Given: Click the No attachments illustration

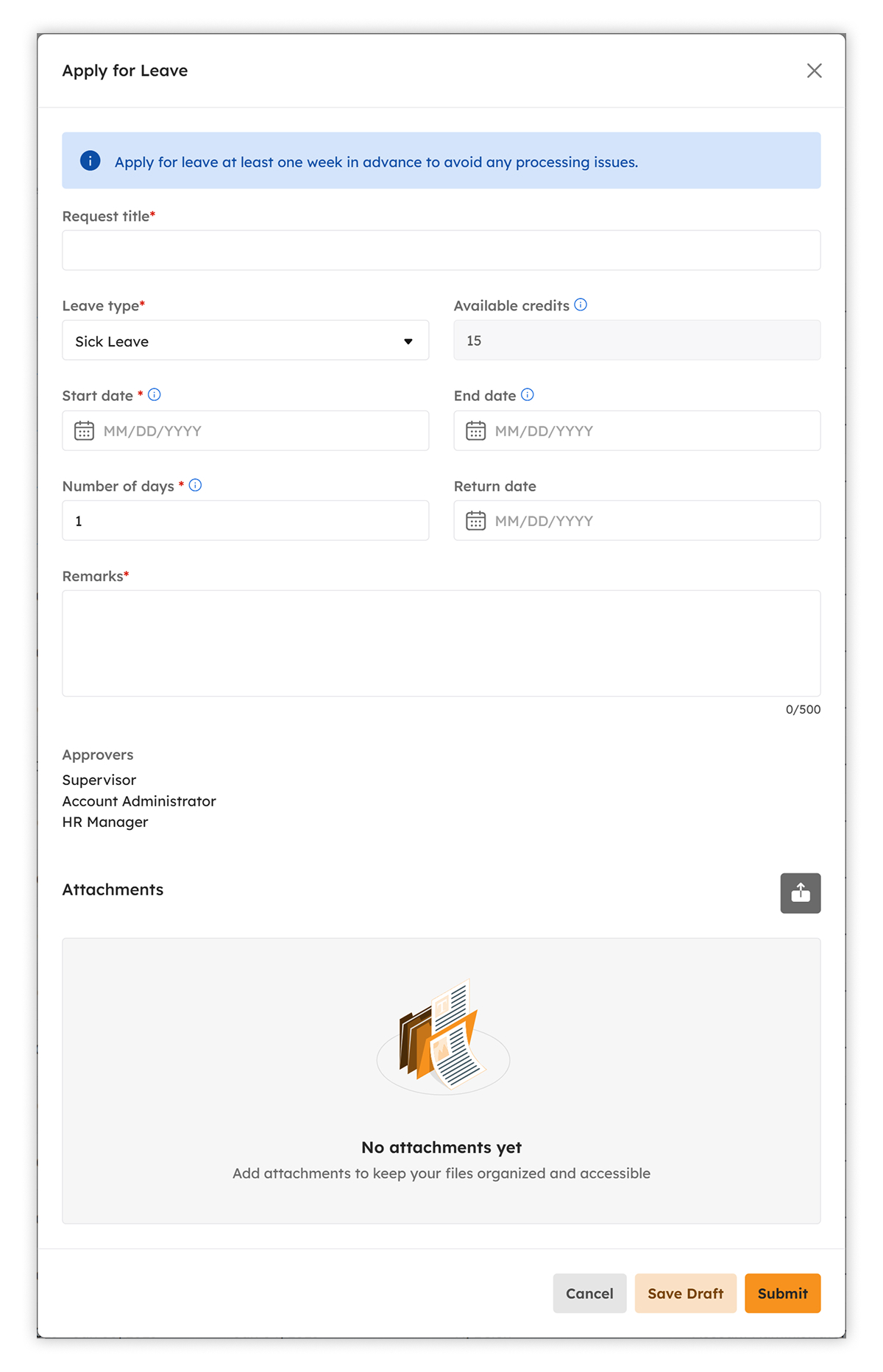Looking at the screenshot, I should 443,1037.
